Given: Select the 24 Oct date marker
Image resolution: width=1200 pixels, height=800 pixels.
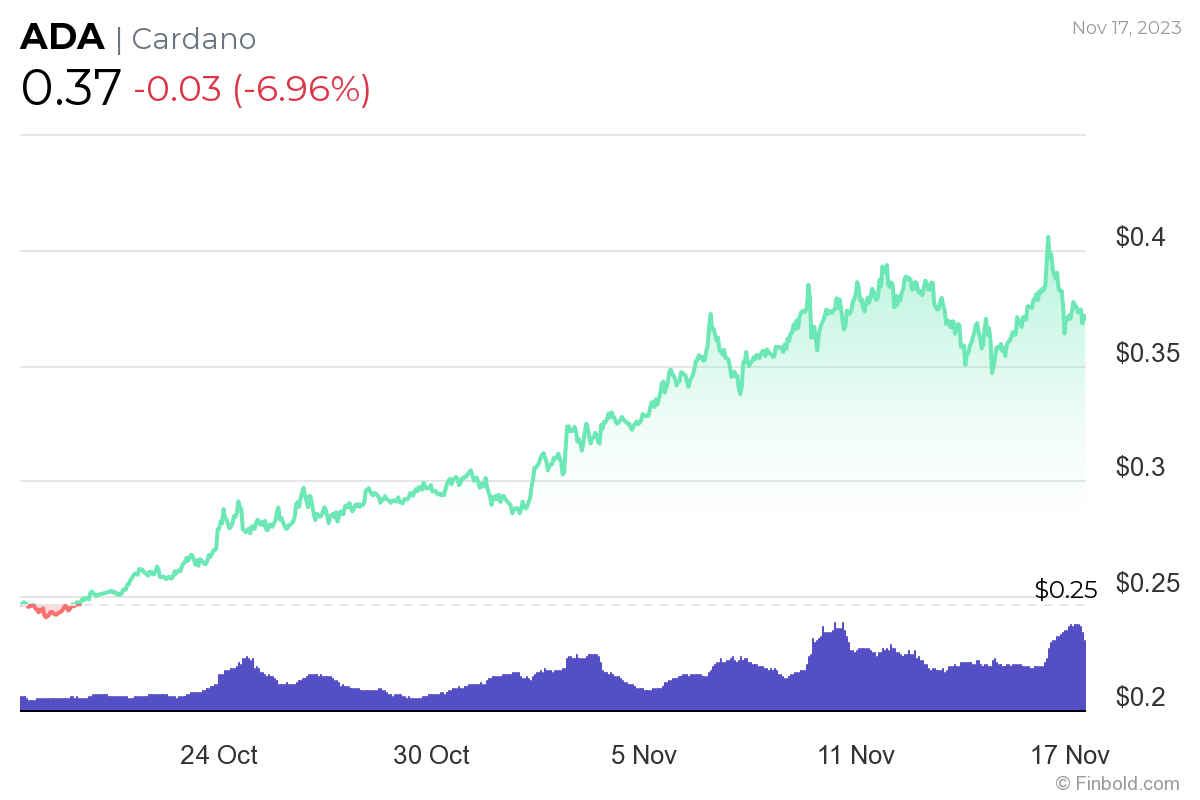Looking at the screenshot, I should click(x=219, y=755).
